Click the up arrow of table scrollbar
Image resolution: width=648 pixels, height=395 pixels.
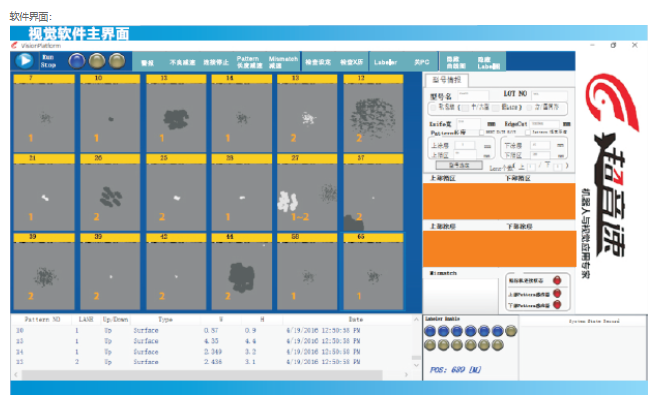click(x=417, y=319)
